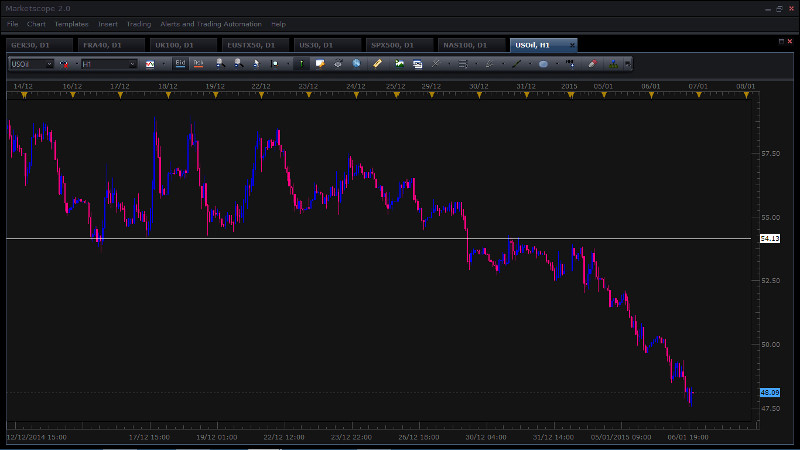Switch to the UK100, D1 chart tab
Screen dimensions: 800x450
coord(183,45)
